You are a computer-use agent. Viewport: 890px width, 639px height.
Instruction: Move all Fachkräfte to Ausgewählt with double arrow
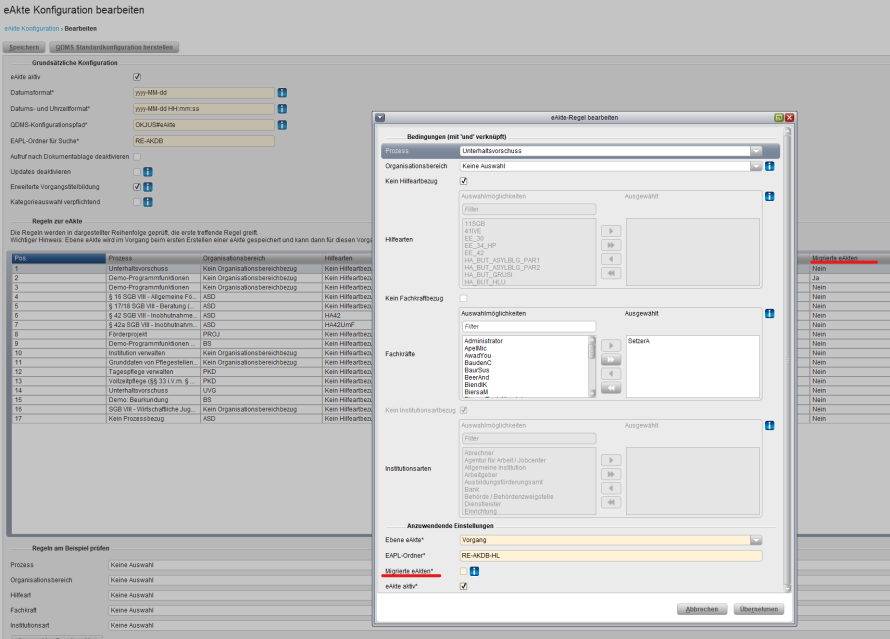(x=611, y=360)
